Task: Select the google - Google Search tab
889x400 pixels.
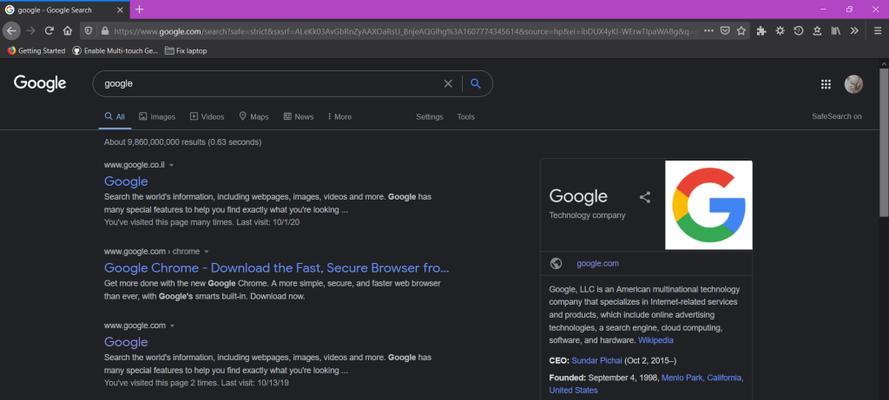Action: pyautogui.click(x=64, y=10)
